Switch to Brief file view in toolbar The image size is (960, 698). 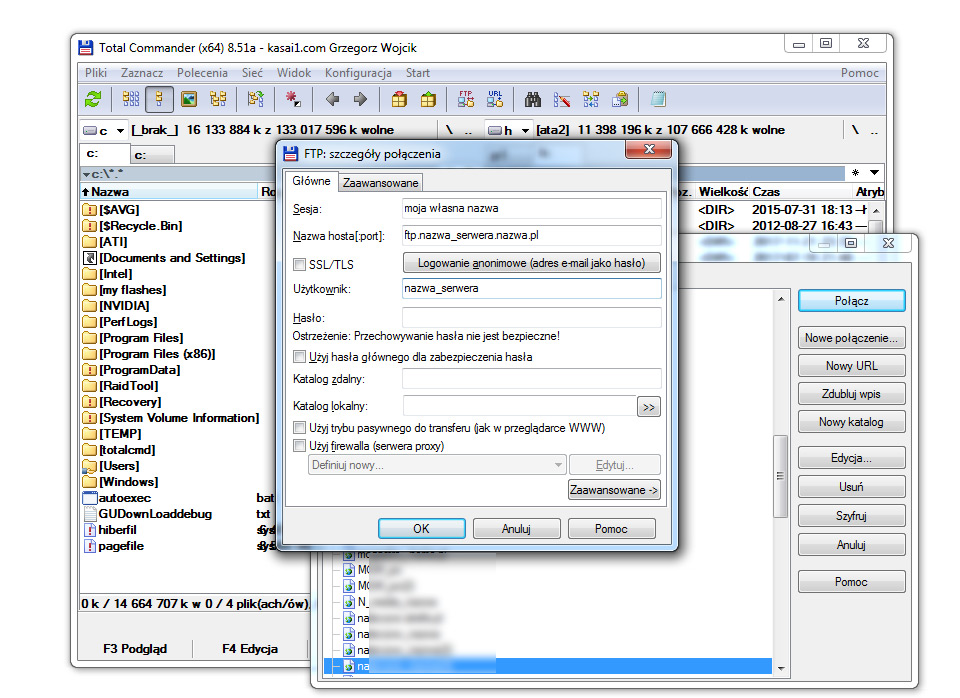click(130, 99)
